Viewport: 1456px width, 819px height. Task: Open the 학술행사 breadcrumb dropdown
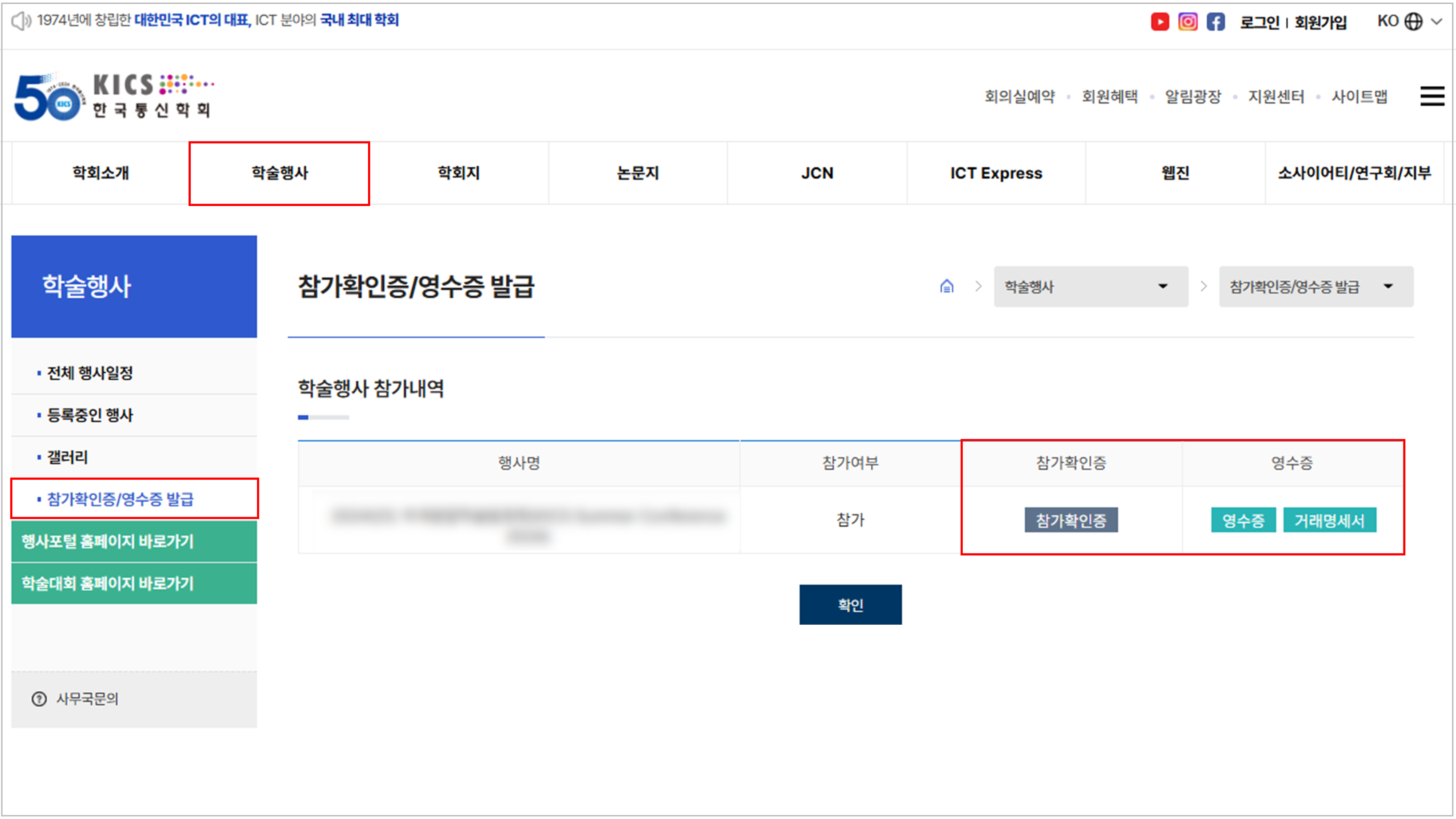click(1090, 286)
